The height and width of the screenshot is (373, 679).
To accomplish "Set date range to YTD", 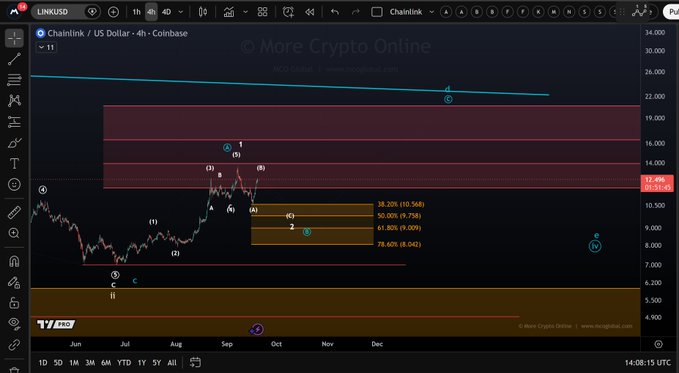I will tap(124, 363).
